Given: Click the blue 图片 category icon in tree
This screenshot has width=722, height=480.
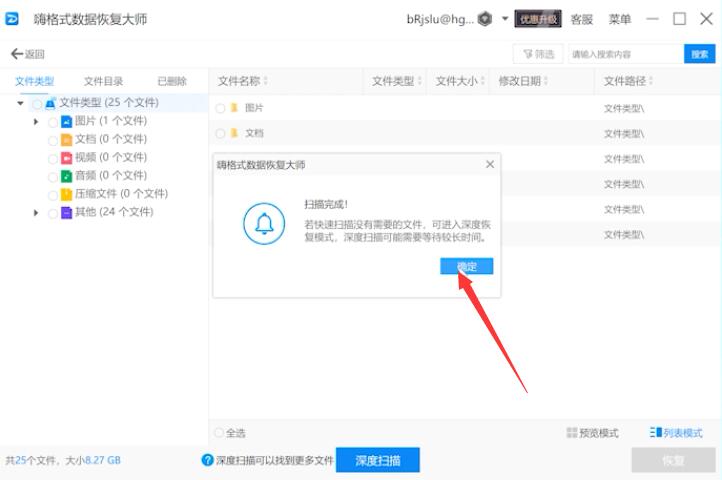Looking at the screenshot, I should 67,122.
